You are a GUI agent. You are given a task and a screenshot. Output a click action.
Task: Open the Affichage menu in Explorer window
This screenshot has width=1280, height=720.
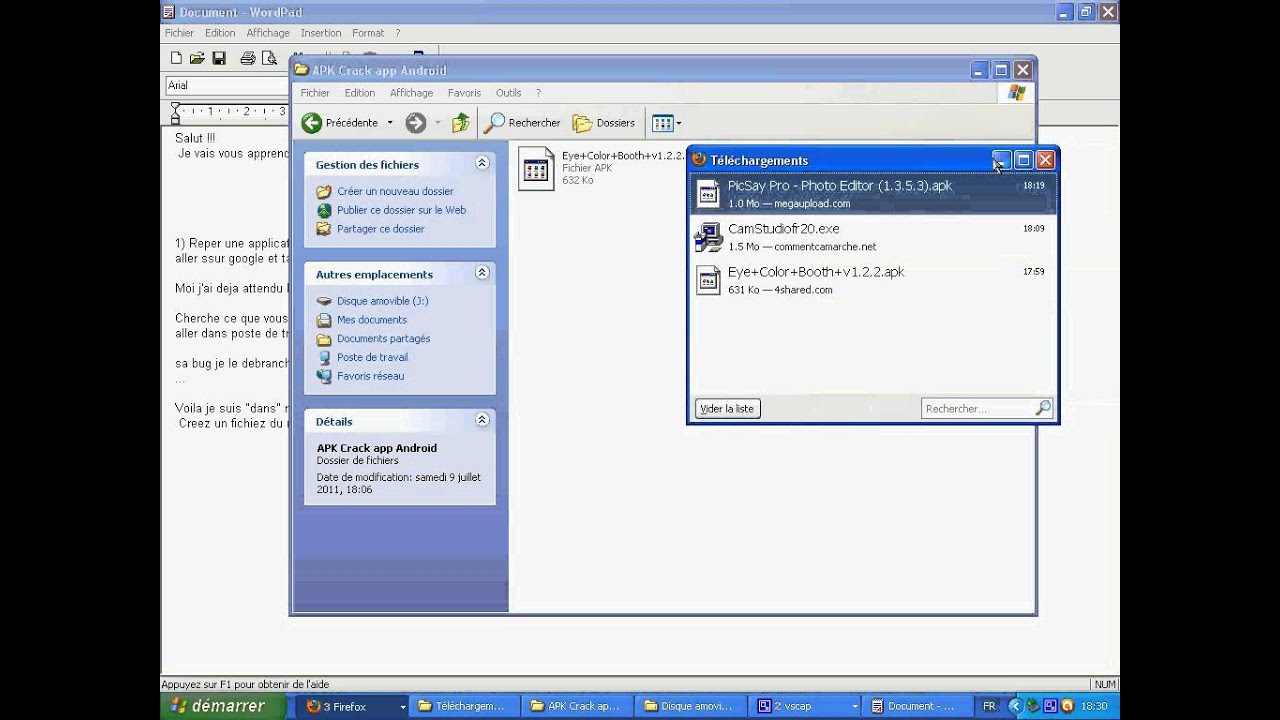tap(411, 93)
